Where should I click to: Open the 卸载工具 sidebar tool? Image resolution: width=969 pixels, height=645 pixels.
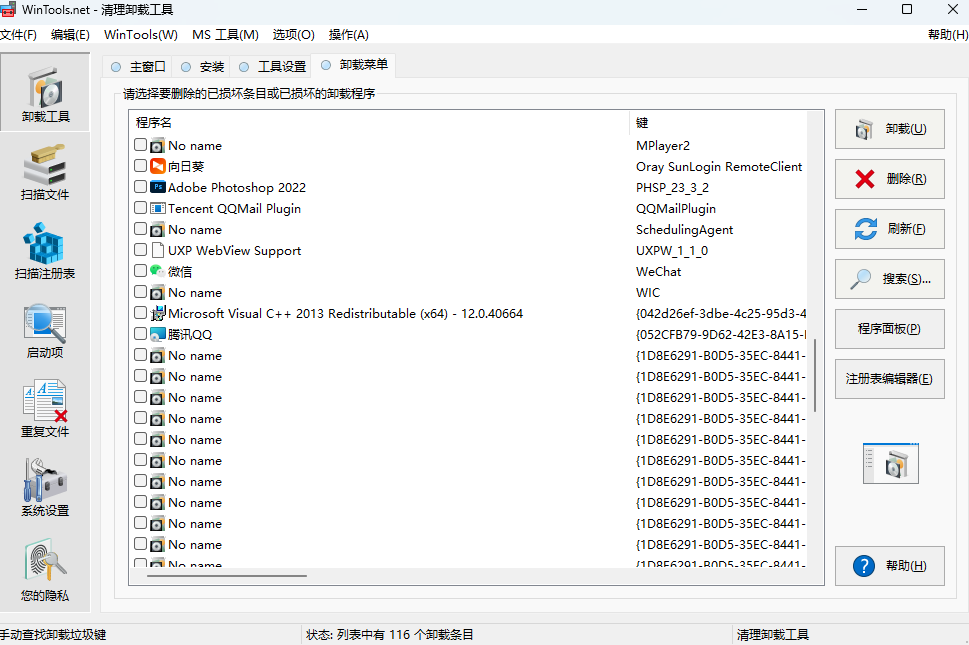click(x=45, y=93)
